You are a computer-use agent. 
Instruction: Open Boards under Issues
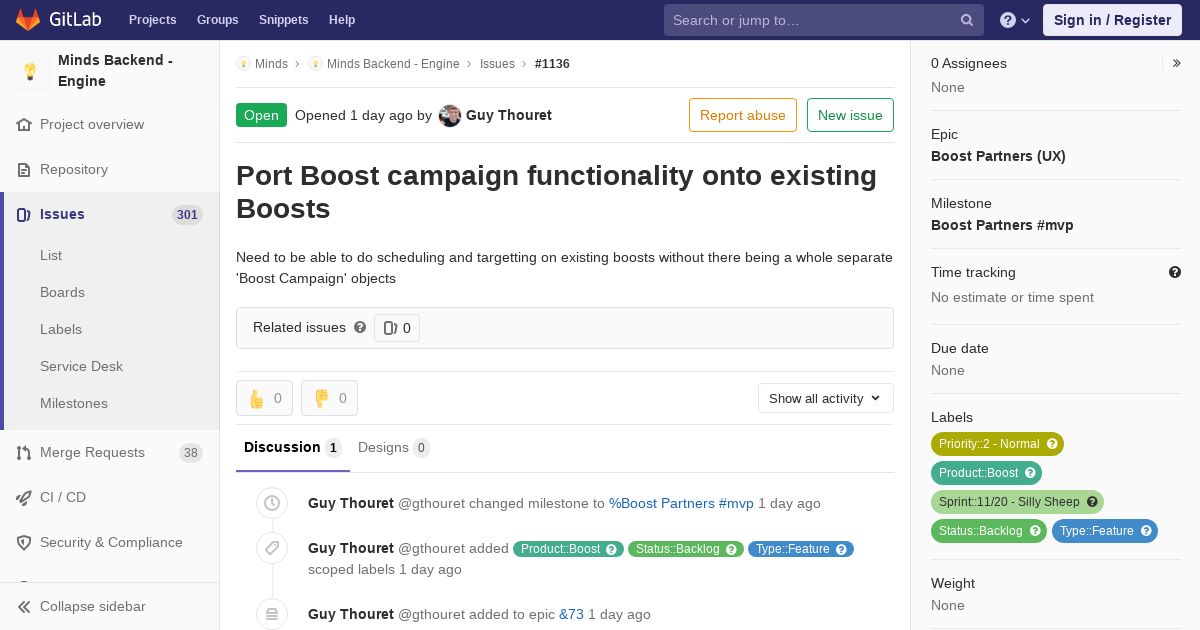point(62,292)
